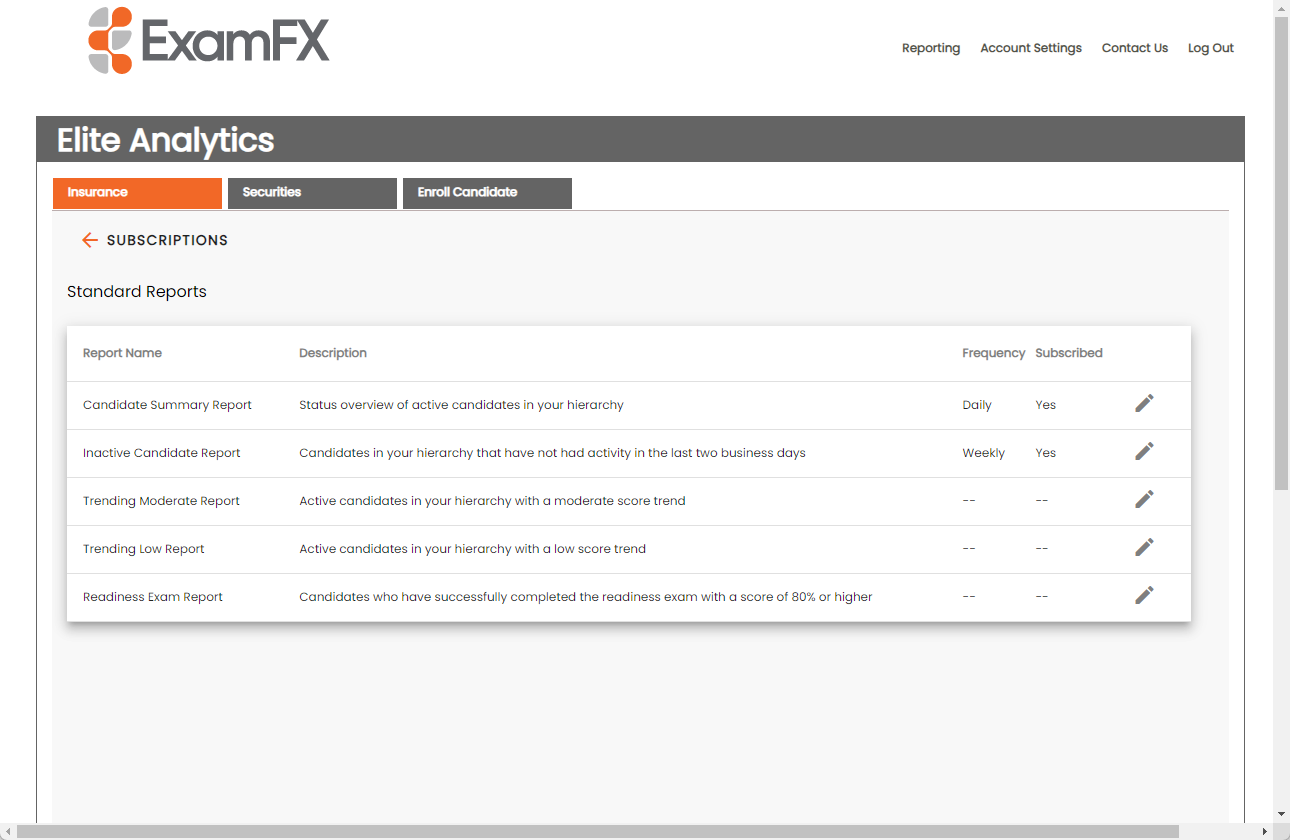Image resolution: width=1290 pixels, height=840 pixels.
Task: Open the Securities tab
Action: [x=312, y=193]
